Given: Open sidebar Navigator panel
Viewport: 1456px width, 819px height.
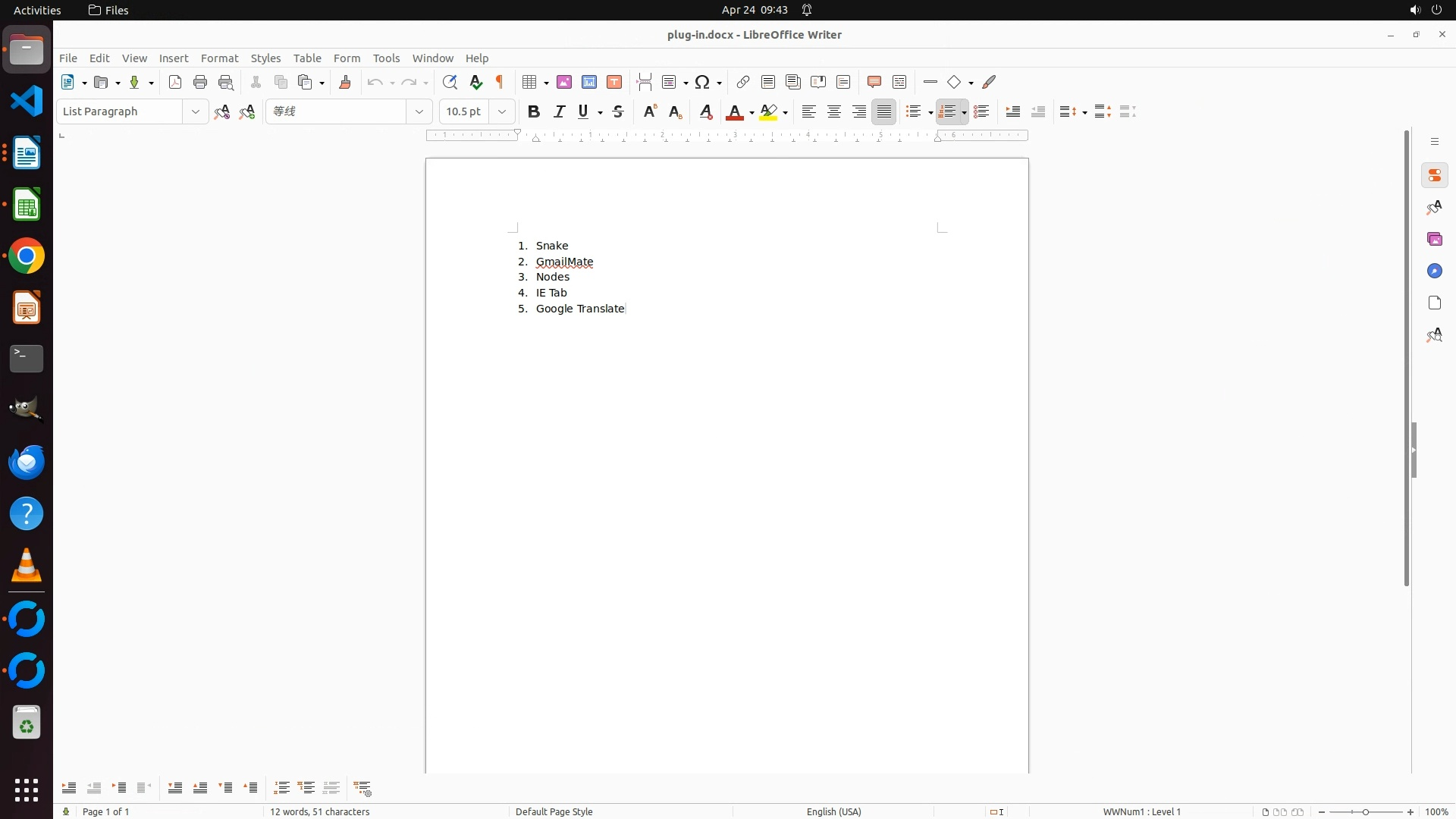Looking at the screenshot, I should [1434, 271].
